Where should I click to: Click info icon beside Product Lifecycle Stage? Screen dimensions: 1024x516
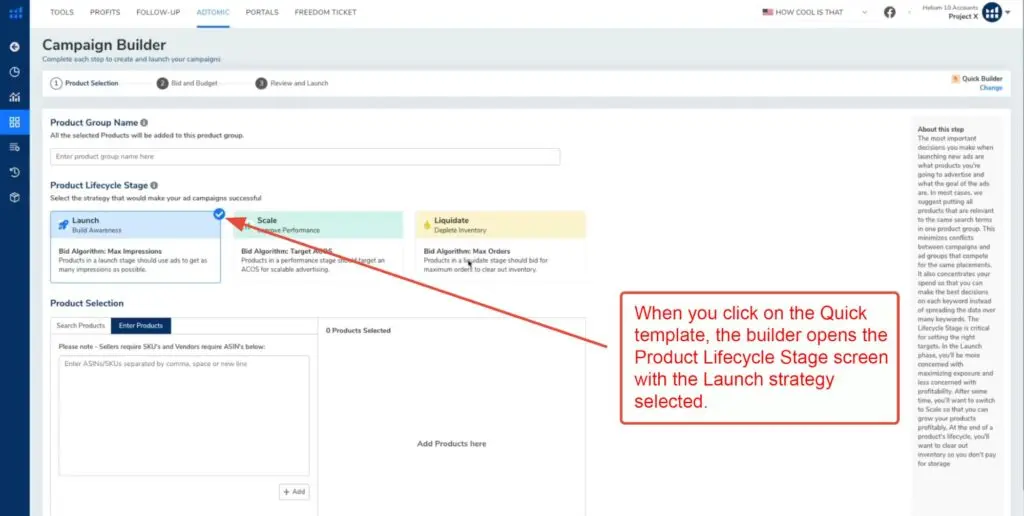point(155,185)
